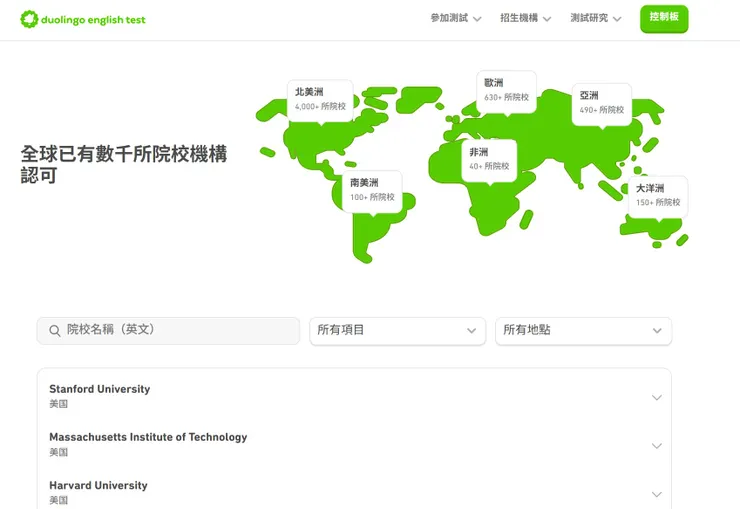The width and height of the screenshot is (740, 509).
Task: Open the 招生機構 menu
Action: 526,18
